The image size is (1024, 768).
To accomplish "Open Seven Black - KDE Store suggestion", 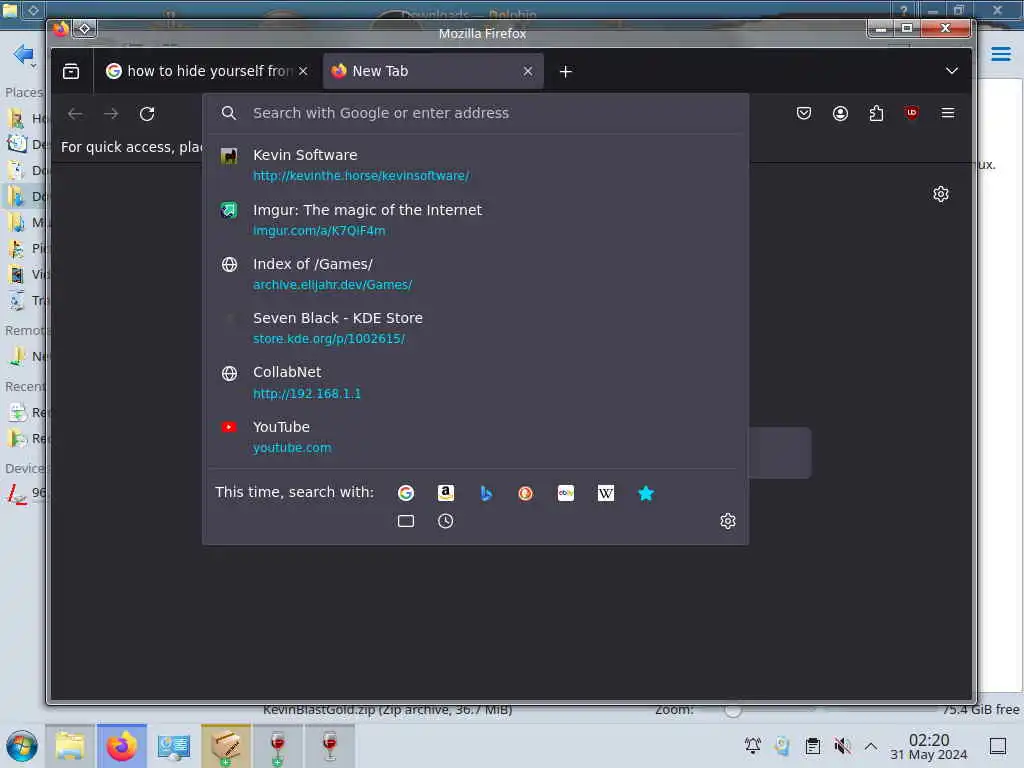I will [x=475, y=328].
